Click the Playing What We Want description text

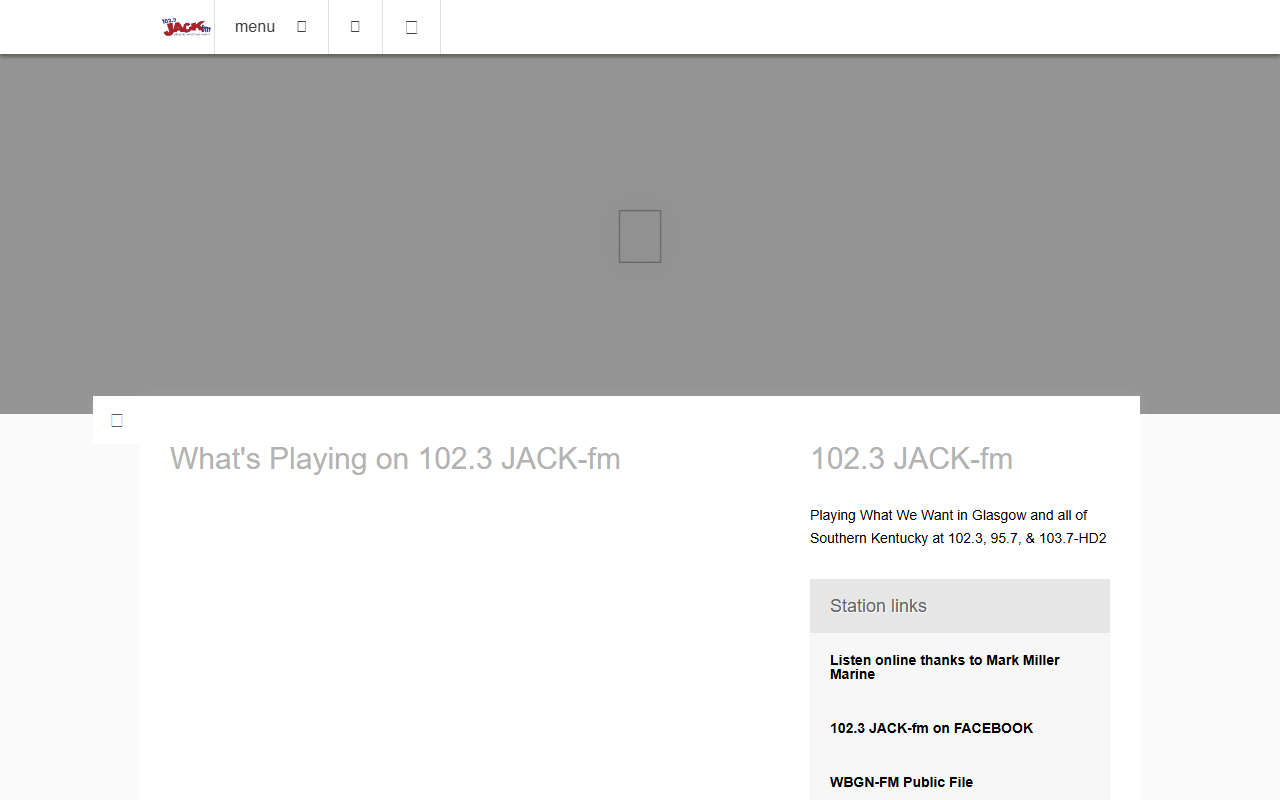(x=958, y=527)
